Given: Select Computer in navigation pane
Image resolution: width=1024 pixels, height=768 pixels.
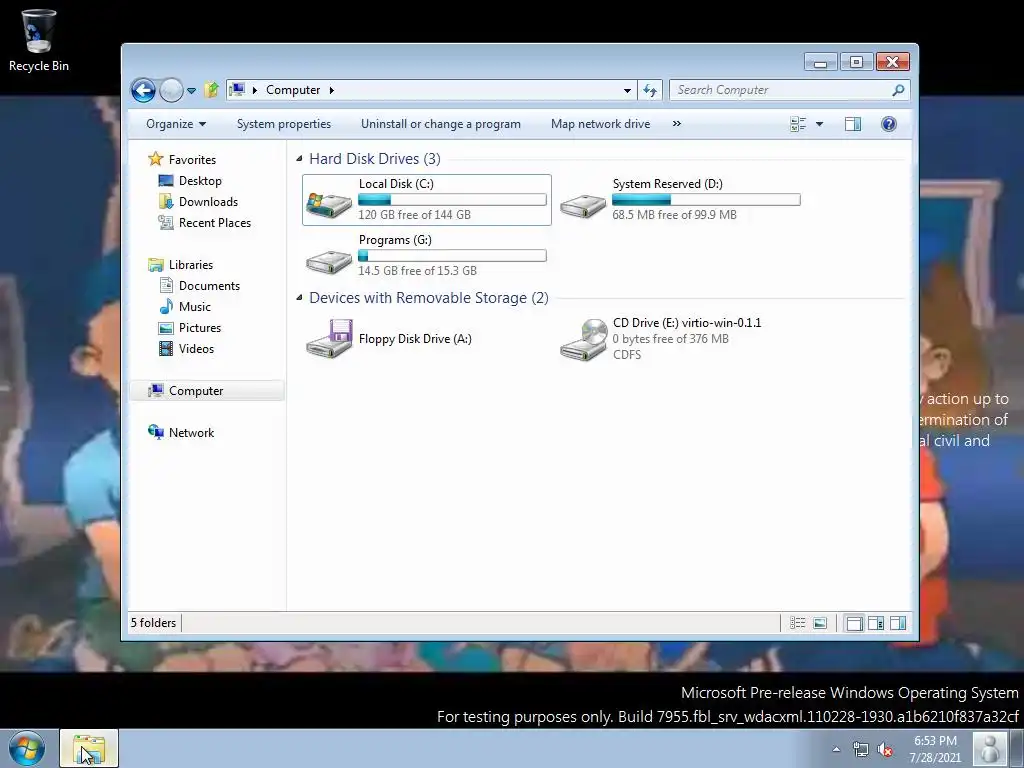Looking at the screenshot, I should [208, 391].
